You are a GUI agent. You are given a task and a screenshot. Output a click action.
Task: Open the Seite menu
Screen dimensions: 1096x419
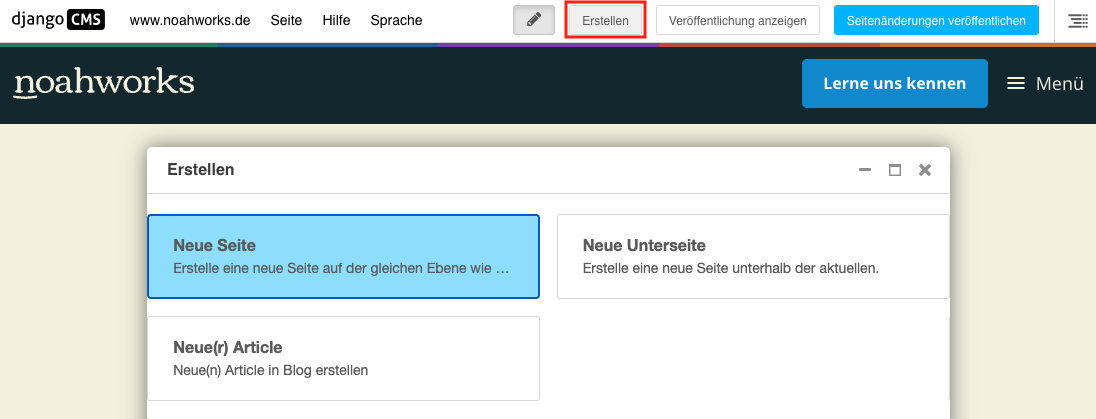(x=286, y=20)
